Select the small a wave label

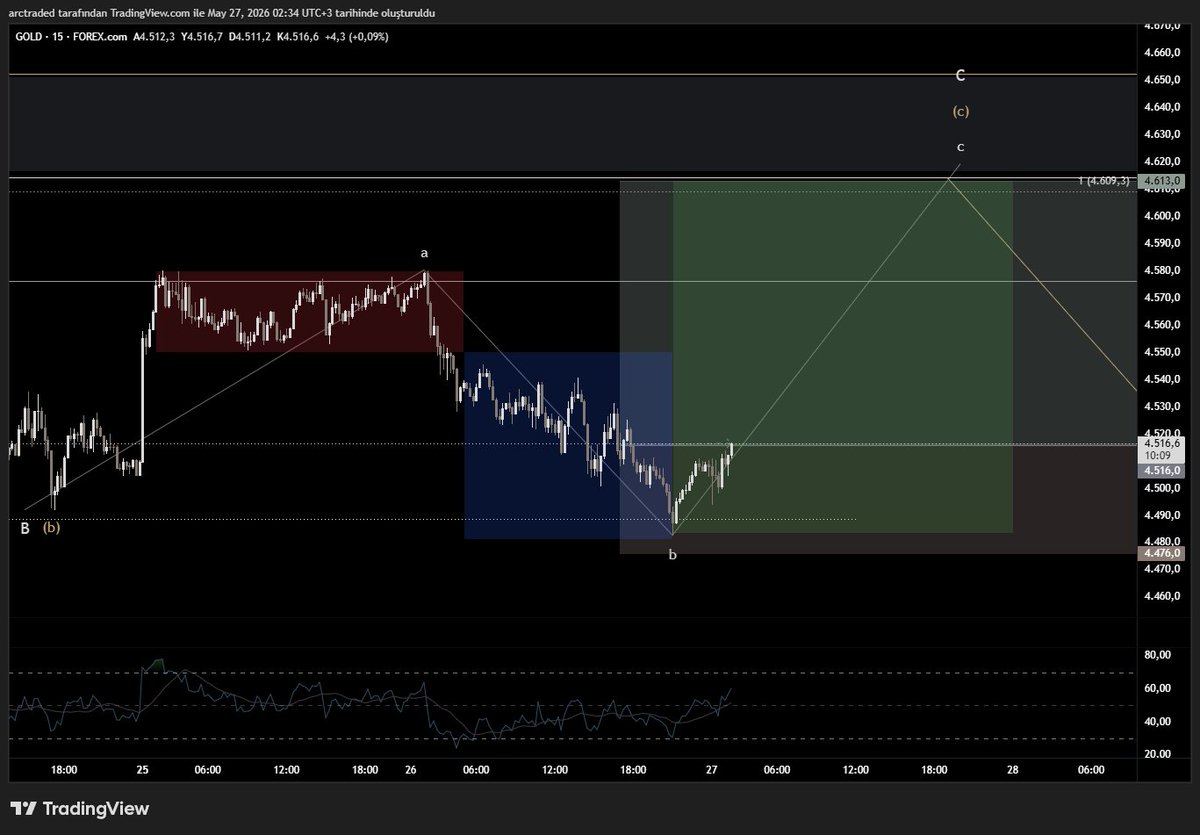point(424,254)
